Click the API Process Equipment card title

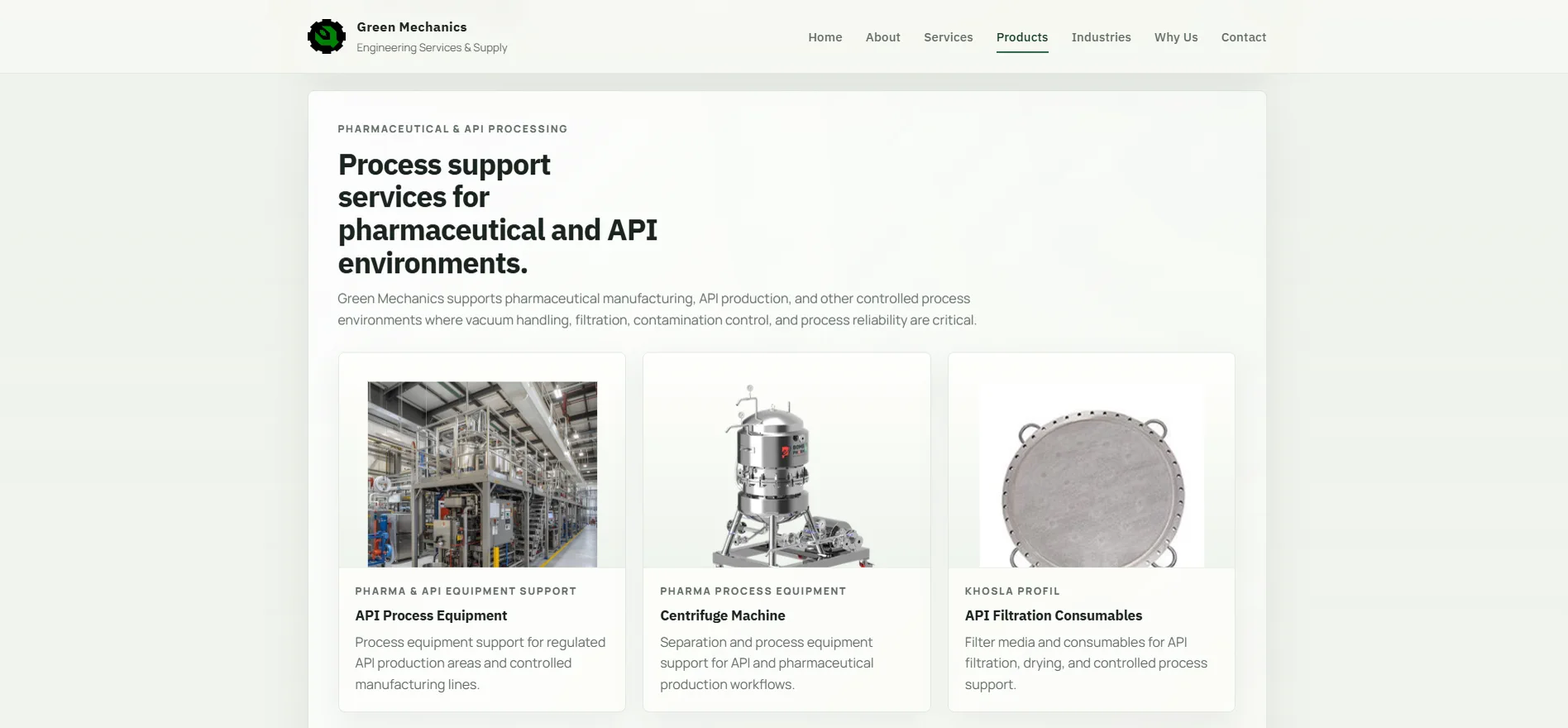pyautogui.click(x=431, y=615)
